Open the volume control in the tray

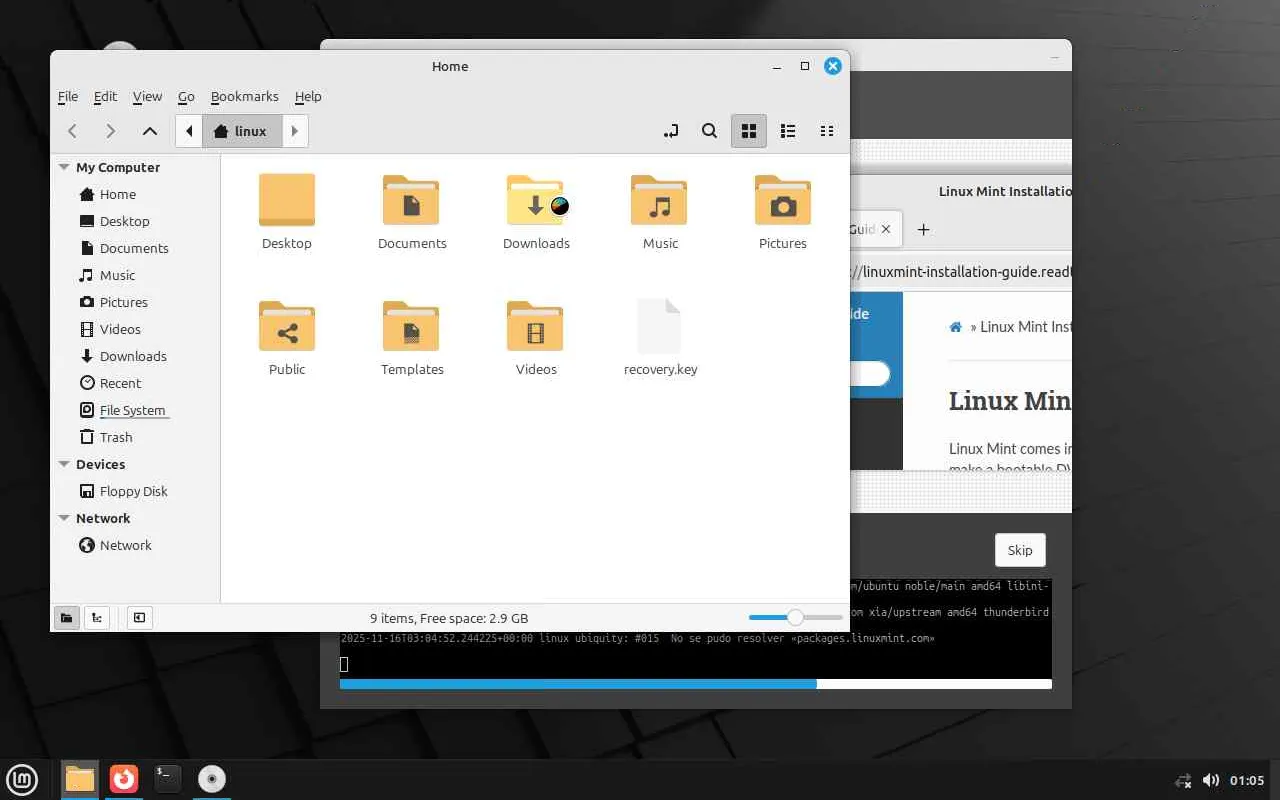tap(1211, 780)
